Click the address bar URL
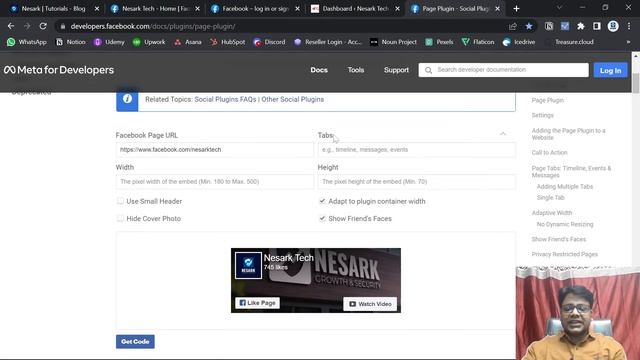The image size is (640, 360). pyautogui.click(x=153, y=27)
